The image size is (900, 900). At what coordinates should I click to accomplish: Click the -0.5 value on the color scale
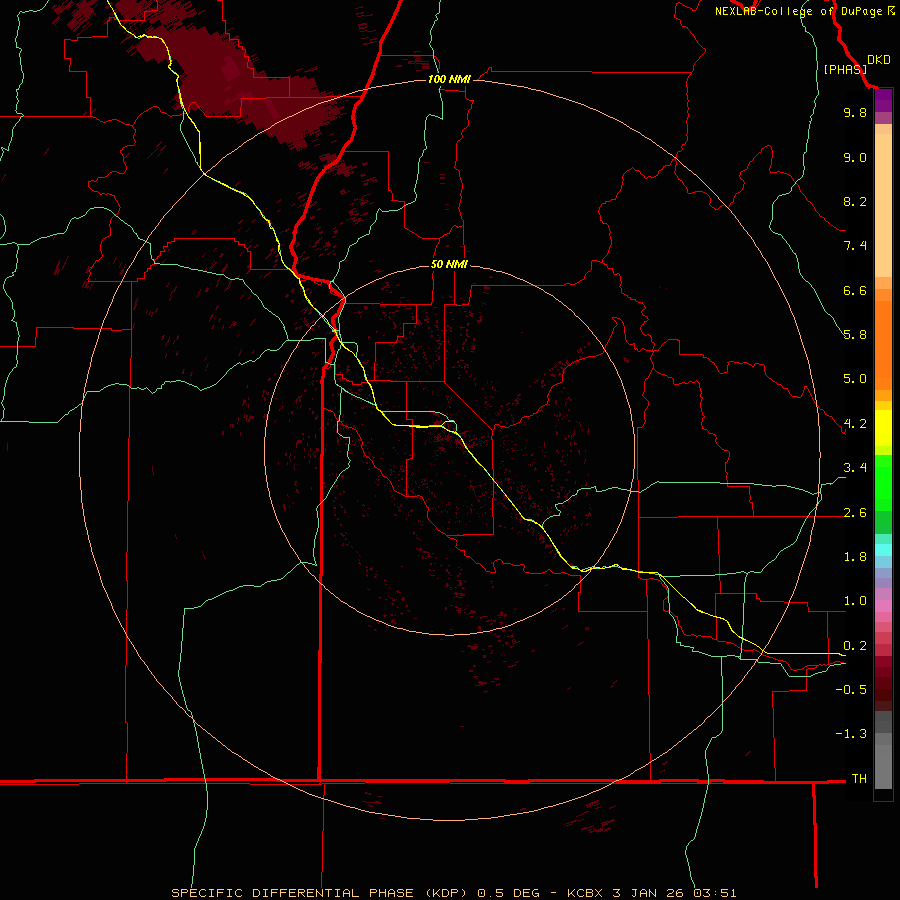point(851,690)
